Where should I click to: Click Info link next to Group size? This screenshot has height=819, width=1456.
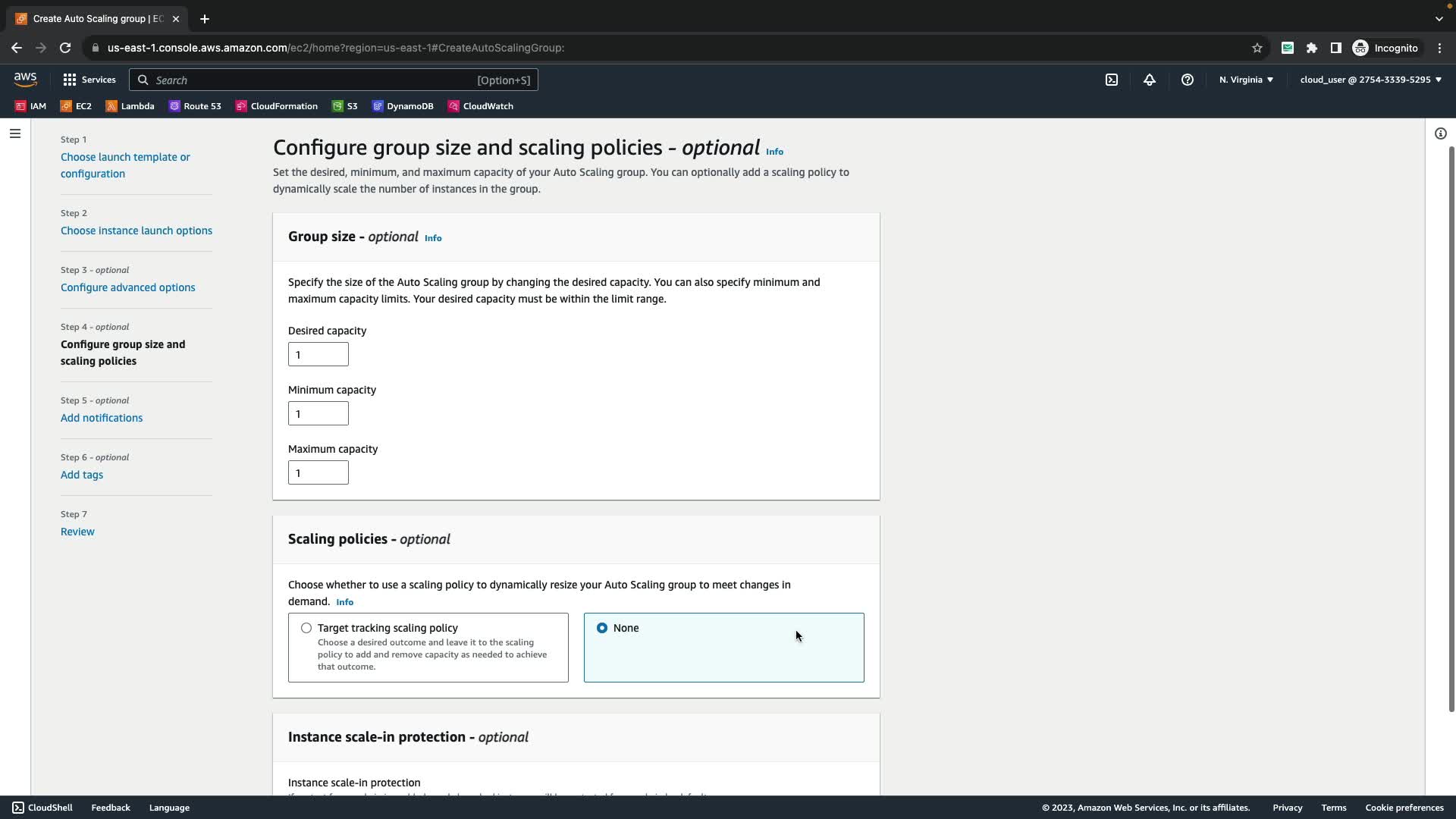(x=433, y=238)
